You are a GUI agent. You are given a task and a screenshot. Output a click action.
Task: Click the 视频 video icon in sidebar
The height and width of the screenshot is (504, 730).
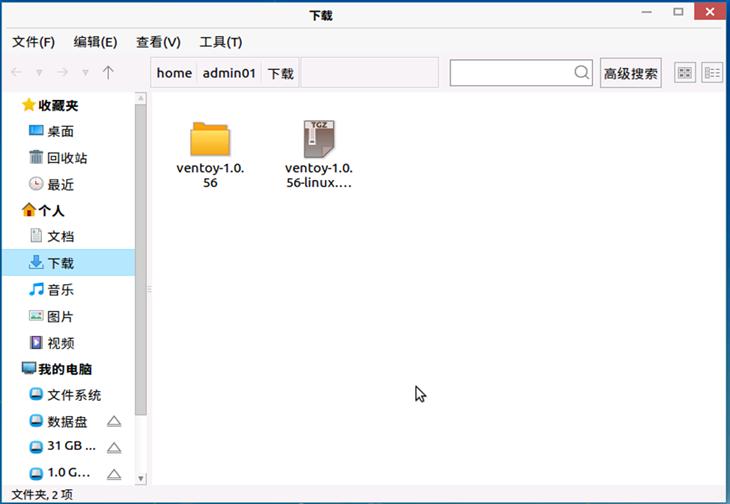[36, 343]
